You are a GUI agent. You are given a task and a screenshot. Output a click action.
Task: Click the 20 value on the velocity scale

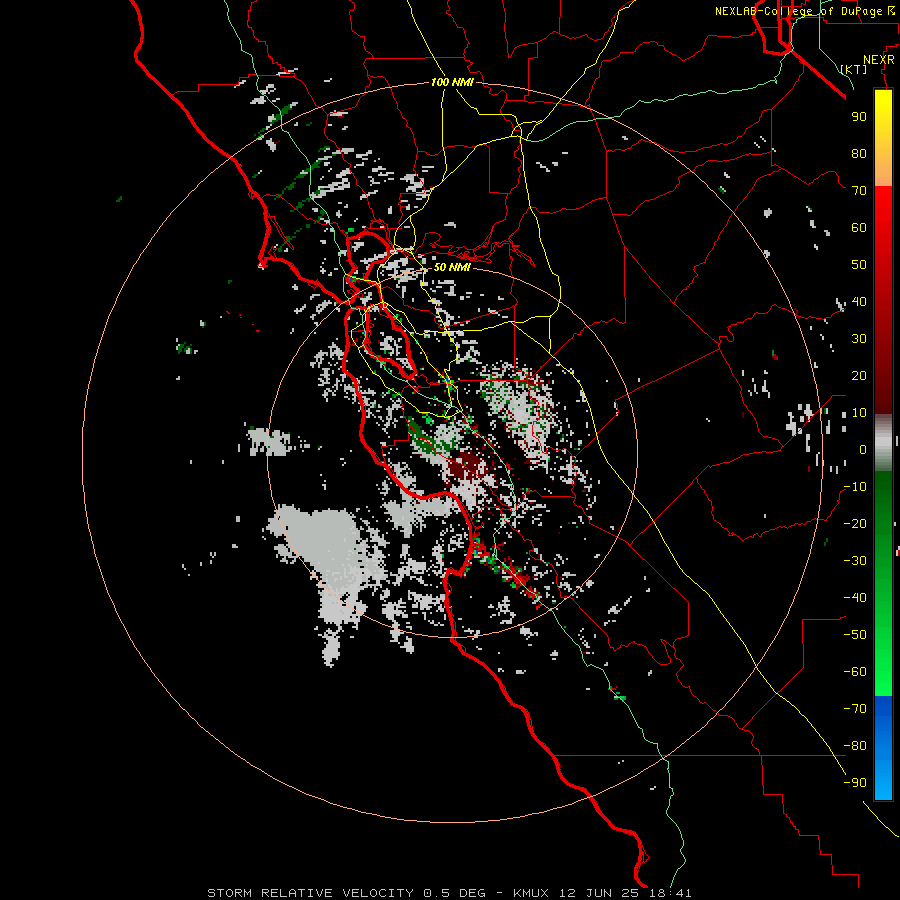[859, 375]
